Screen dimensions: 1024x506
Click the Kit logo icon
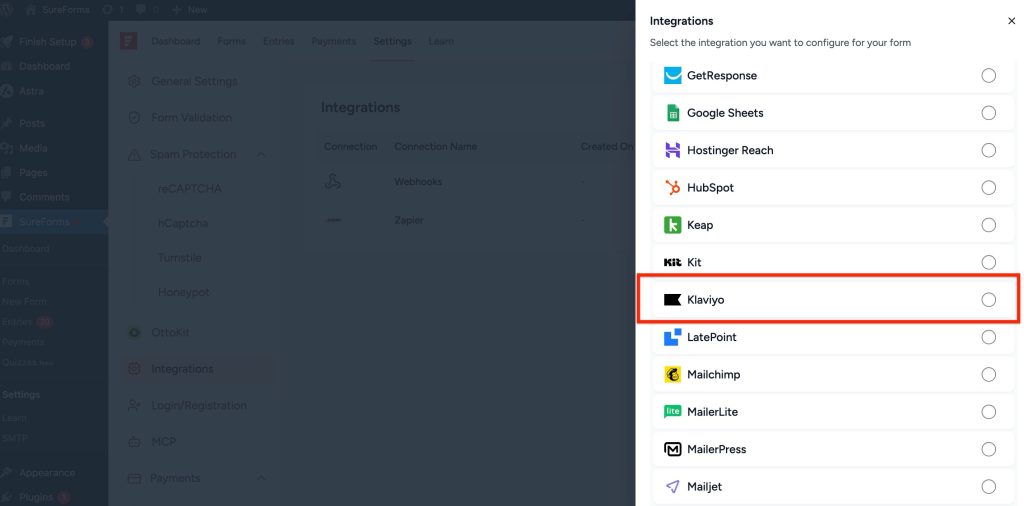coord(673,262)
